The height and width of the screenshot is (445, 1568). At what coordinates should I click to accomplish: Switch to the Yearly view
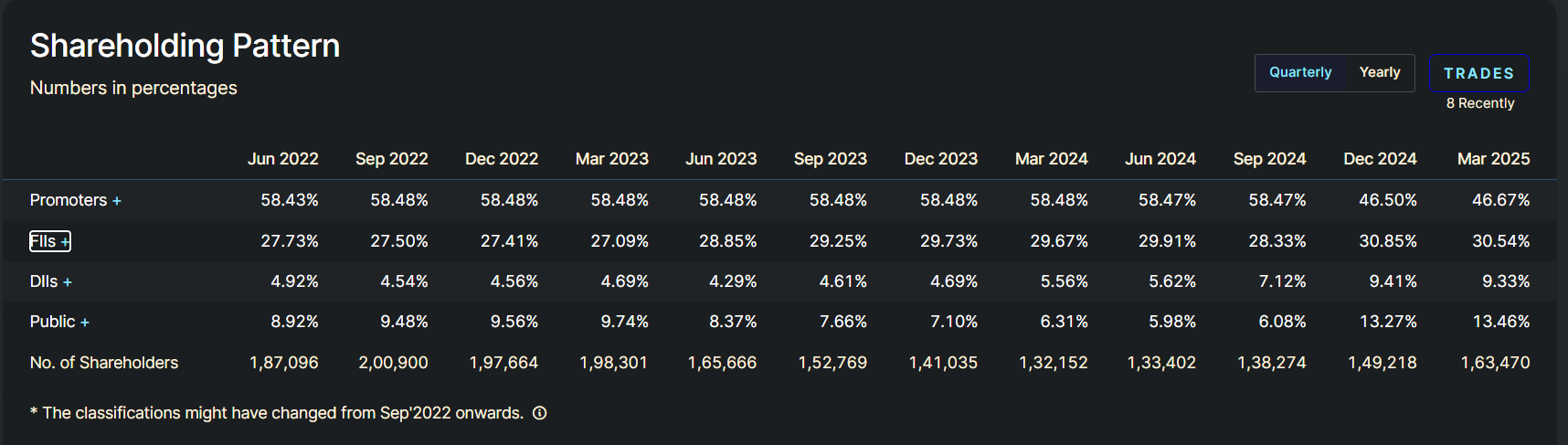click(x=1380, y=72)
